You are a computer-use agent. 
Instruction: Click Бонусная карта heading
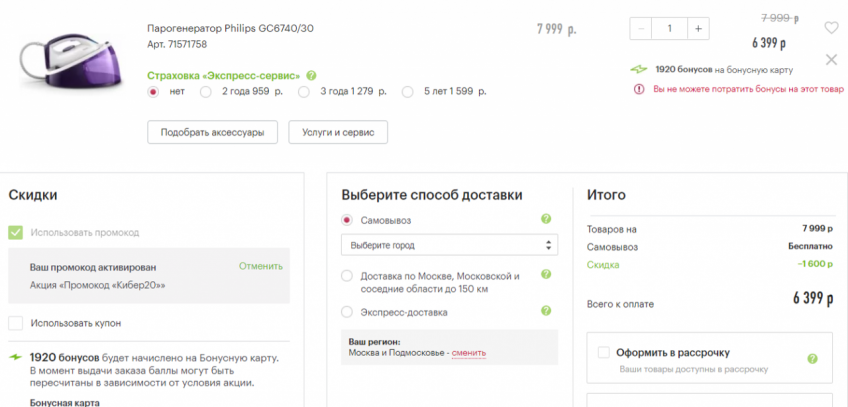(64, 403)
